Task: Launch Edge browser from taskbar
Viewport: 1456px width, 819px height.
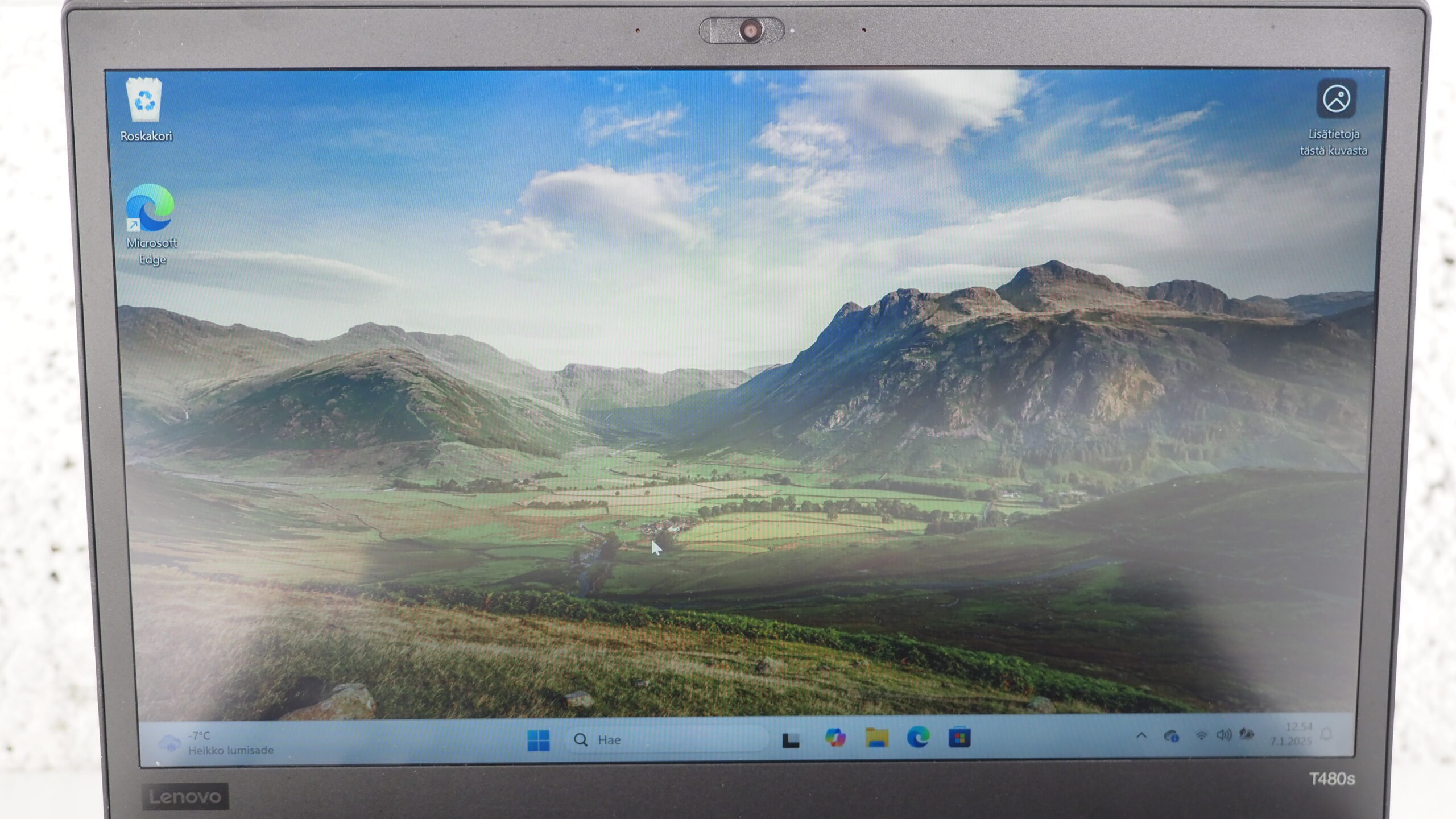Action: pyautogui.click(x=918, y=738)
